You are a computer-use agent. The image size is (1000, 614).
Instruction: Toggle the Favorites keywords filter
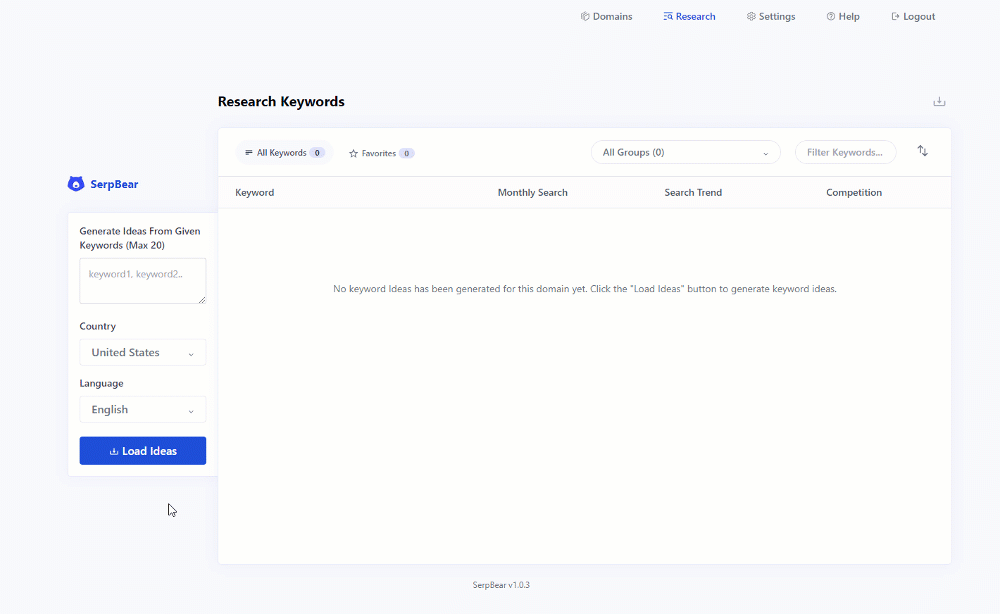(381, 153)
